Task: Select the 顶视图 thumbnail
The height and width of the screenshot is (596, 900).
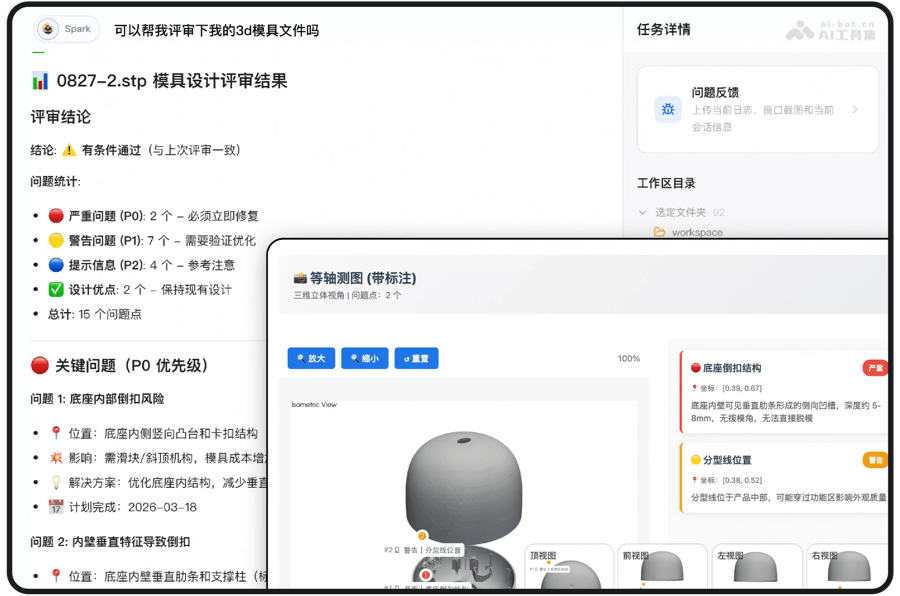Action: (x=569, y=568)
